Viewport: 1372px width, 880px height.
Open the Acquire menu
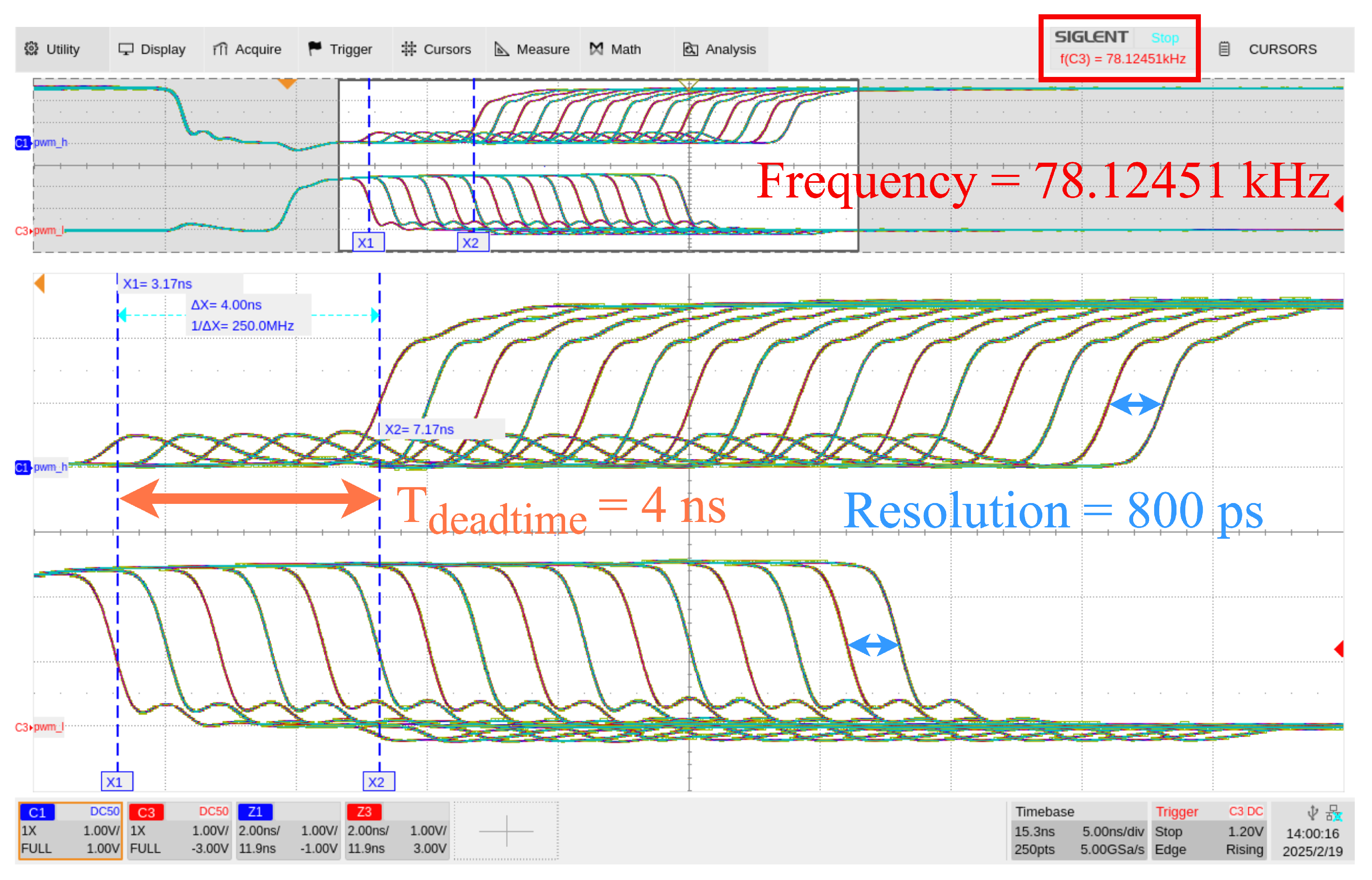click(x=247, y=49)
